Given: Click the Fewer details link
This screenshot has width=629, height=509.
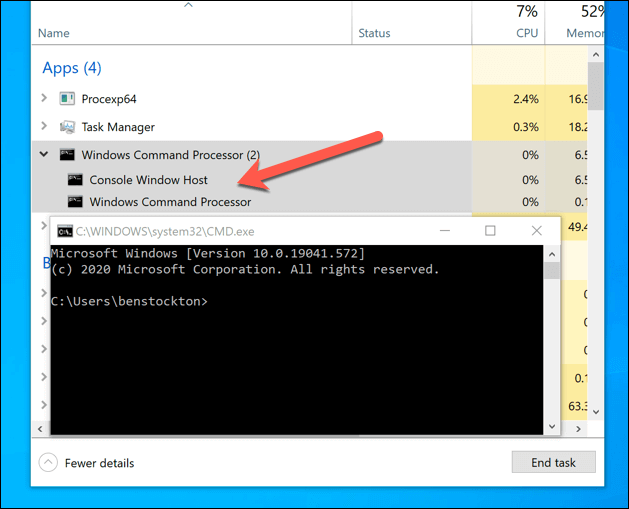Looking at the screenshot, I should pyautogui.click(x=99, y=463).
